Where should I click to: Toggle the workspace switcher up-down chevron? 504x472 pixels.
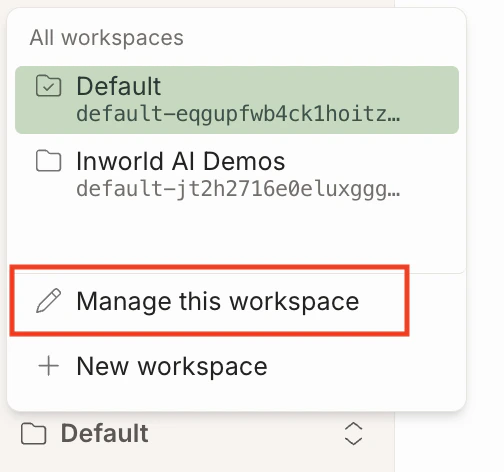click(353, 434)
